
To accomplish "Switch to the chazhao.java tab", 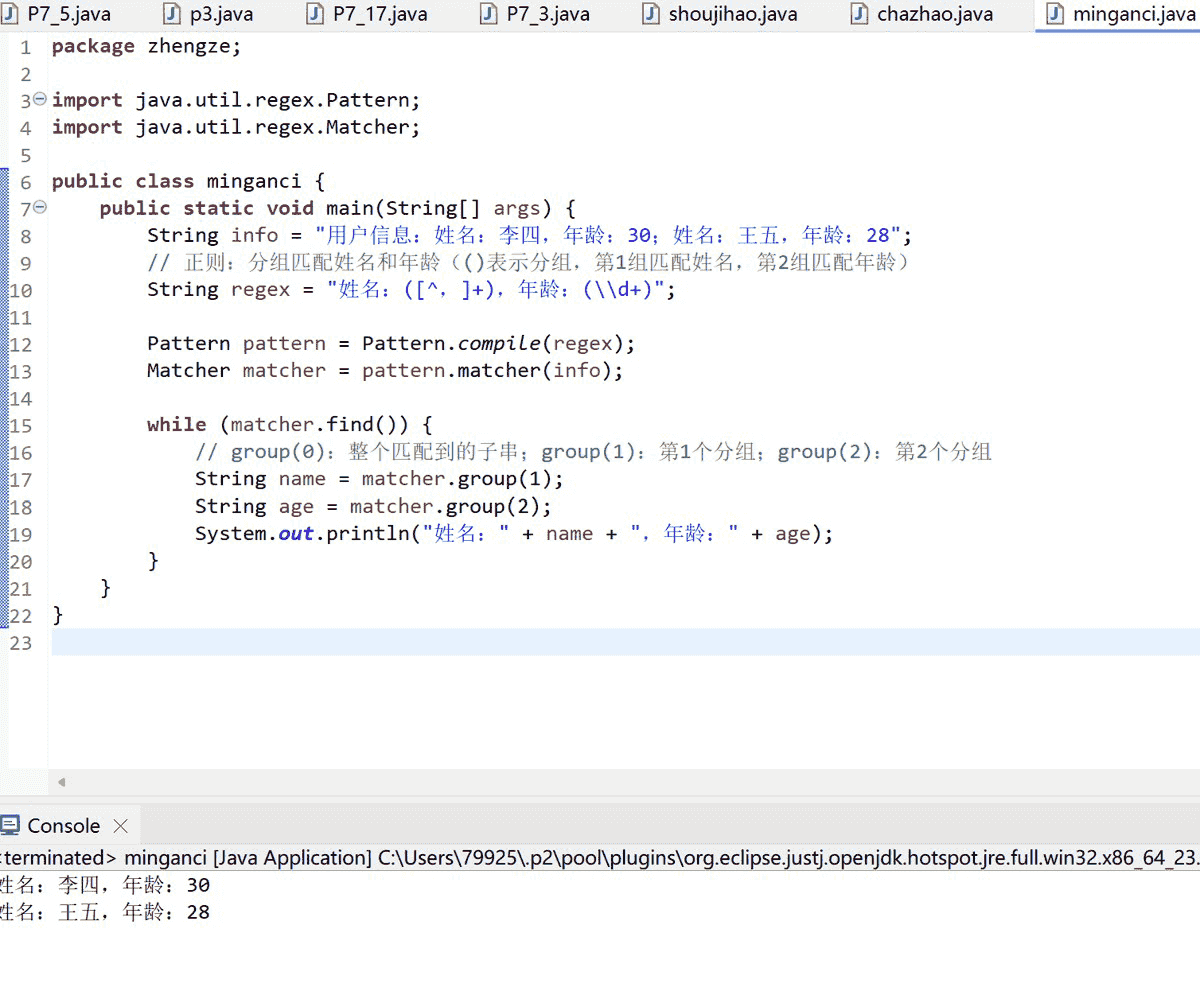I will point(922,14).
